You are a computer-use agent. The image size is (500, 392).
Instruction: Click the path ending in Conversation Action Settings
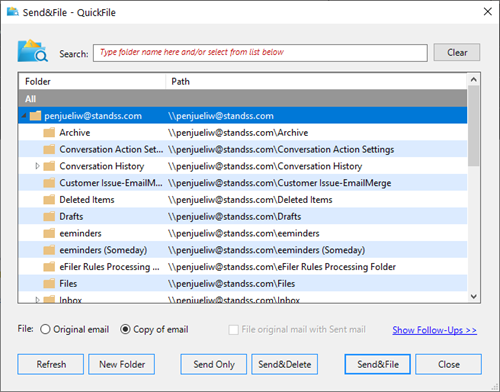pos(281,149)
